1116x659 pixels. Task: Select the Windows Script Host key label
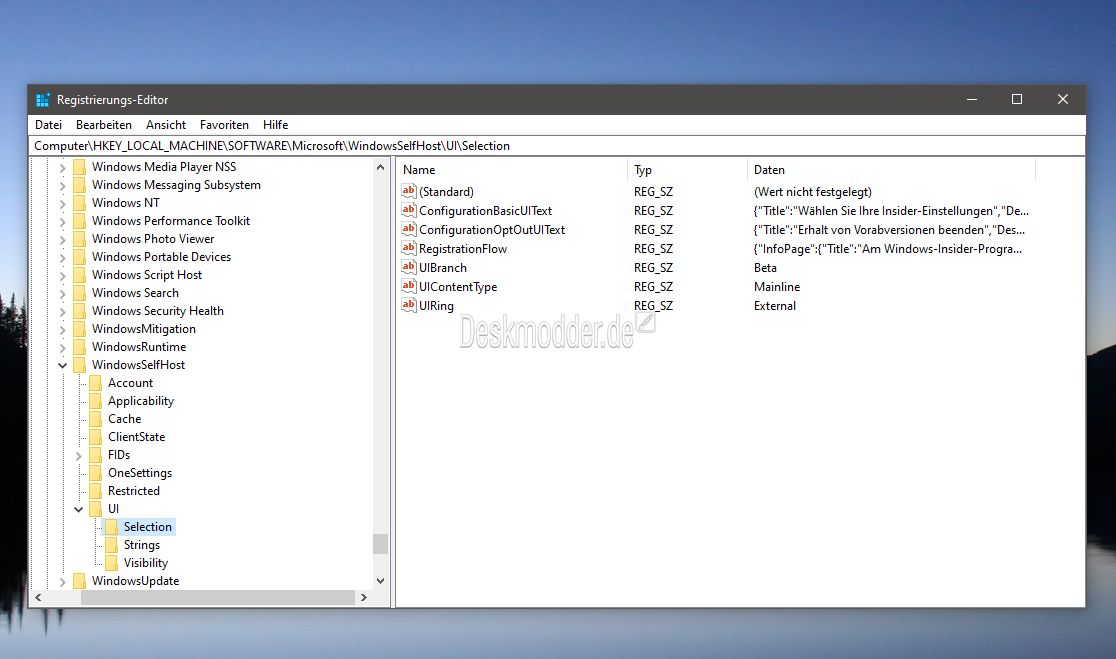click(147, 275)
